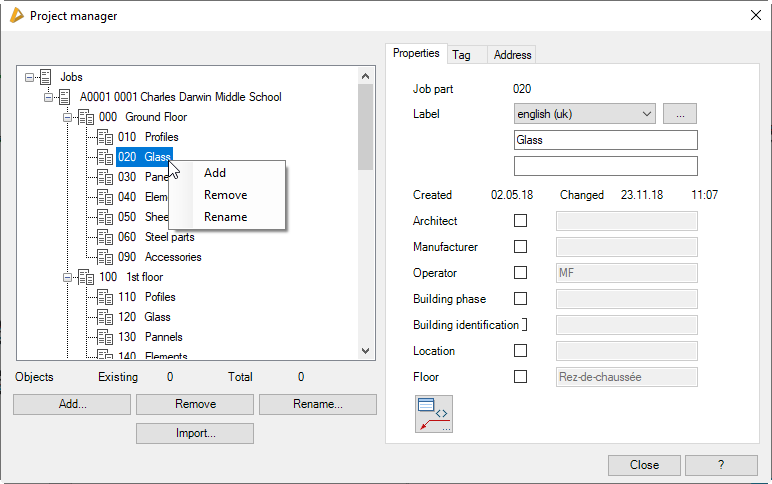Click the 090 Accessories document icon

click(x=106, y=257)
